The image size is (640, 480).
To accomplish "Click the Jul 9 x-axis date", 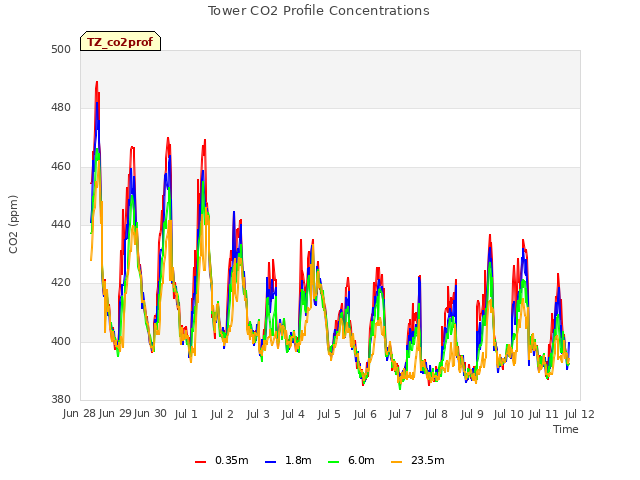I will pos(472,414).
